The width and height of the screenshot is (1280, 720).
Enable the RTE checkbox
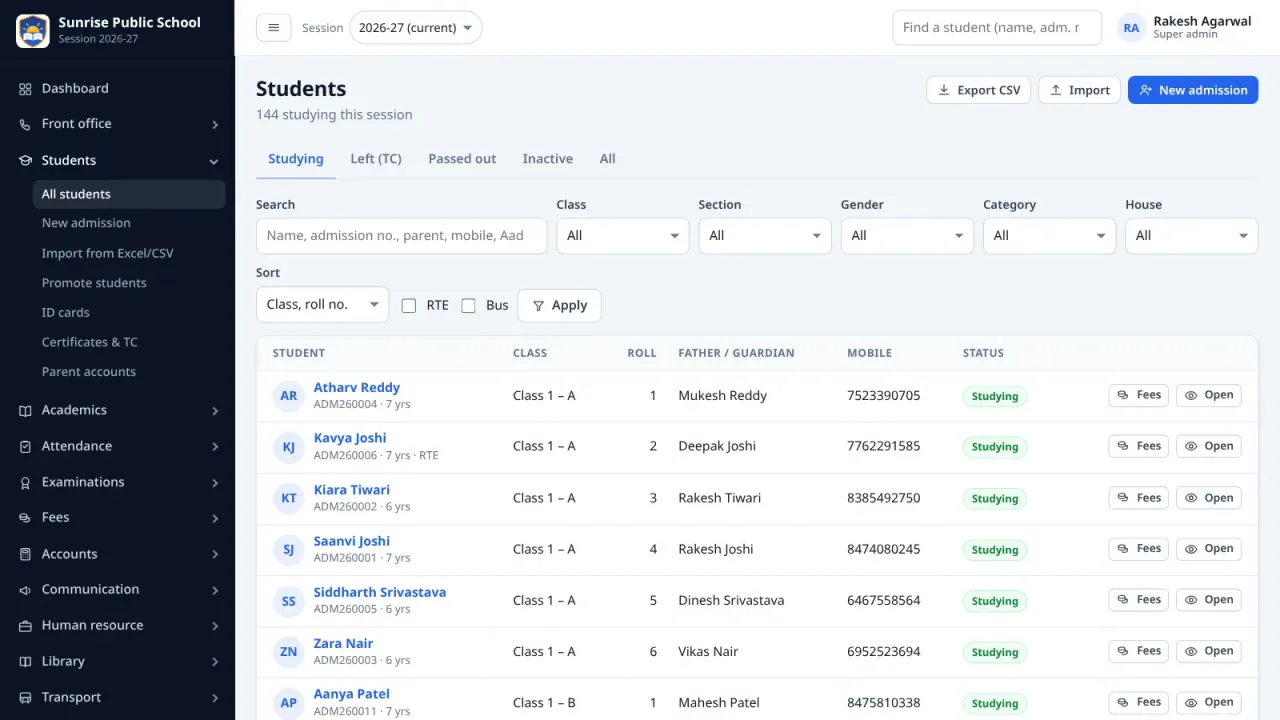point(409,306)
